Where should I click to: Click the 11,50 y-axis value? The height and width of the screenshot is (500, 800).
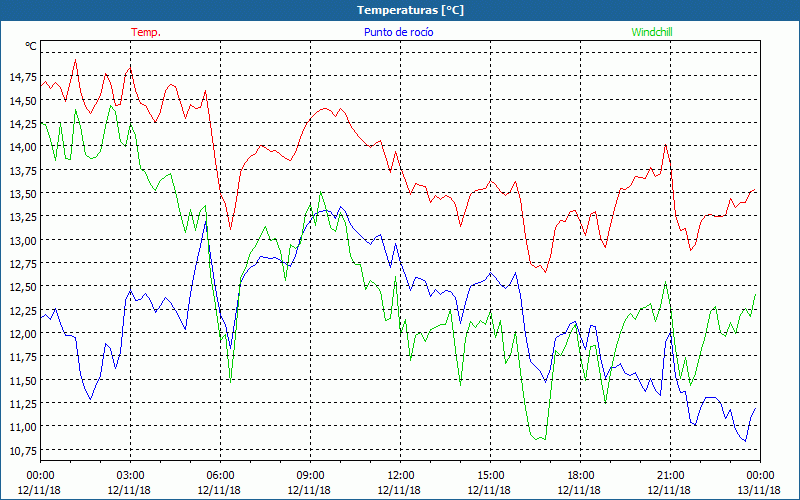[23, 380]
